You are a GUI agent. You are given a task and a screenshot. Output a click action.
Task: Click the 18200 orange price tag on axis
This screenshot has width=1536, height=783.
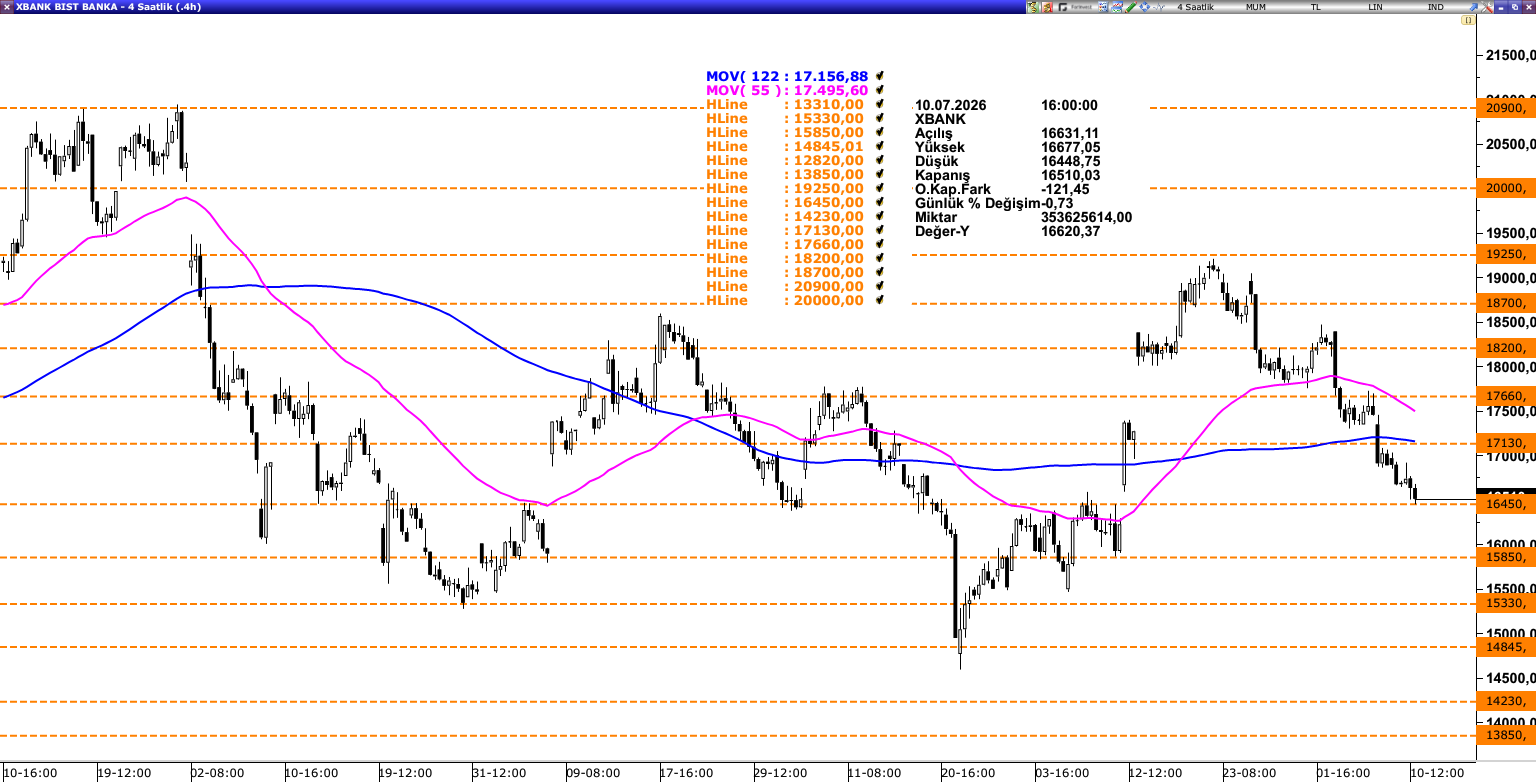point(1506,348)
